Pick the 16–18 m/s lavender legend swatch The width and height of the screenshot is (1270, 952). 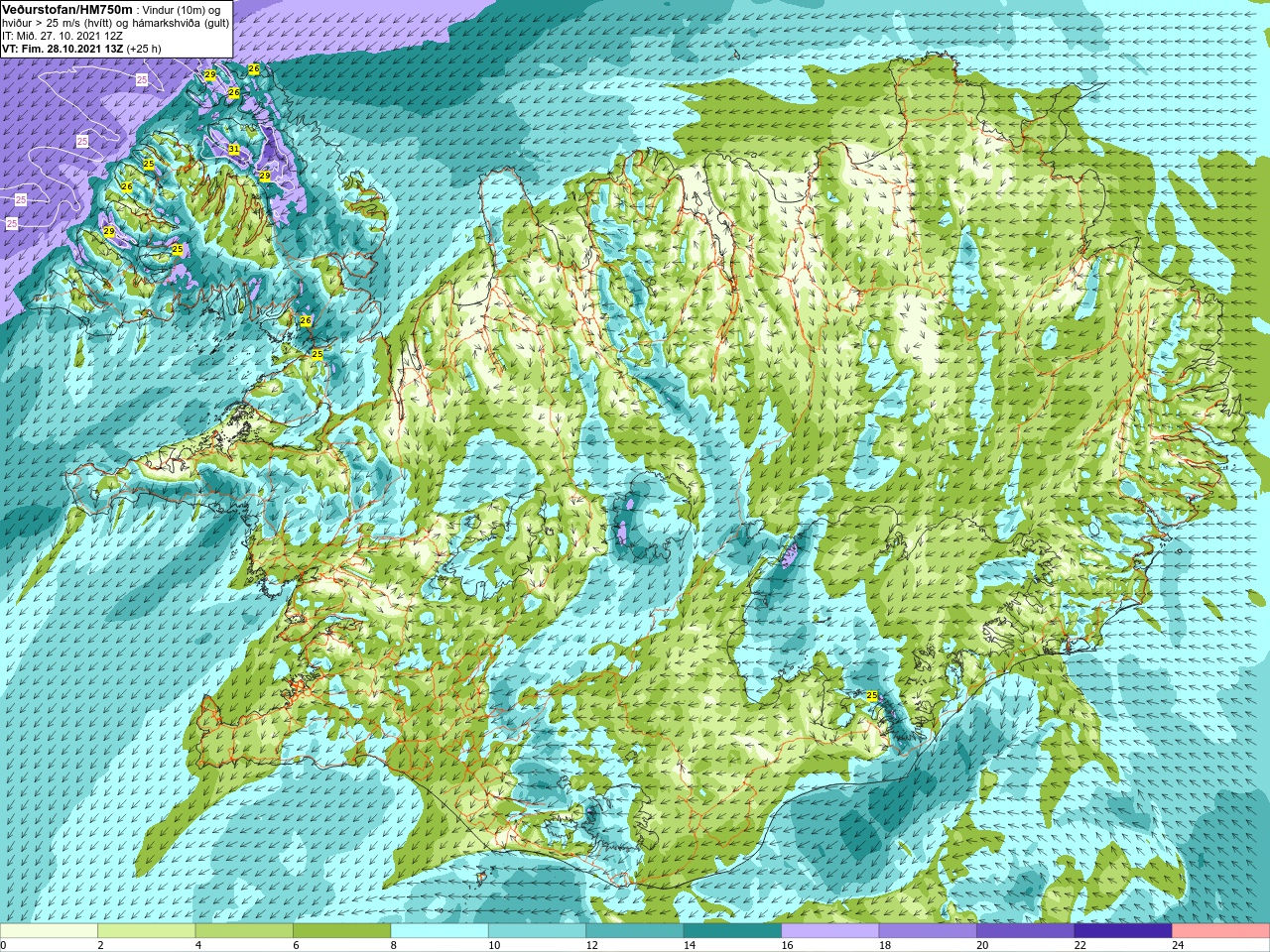(830, 931)
